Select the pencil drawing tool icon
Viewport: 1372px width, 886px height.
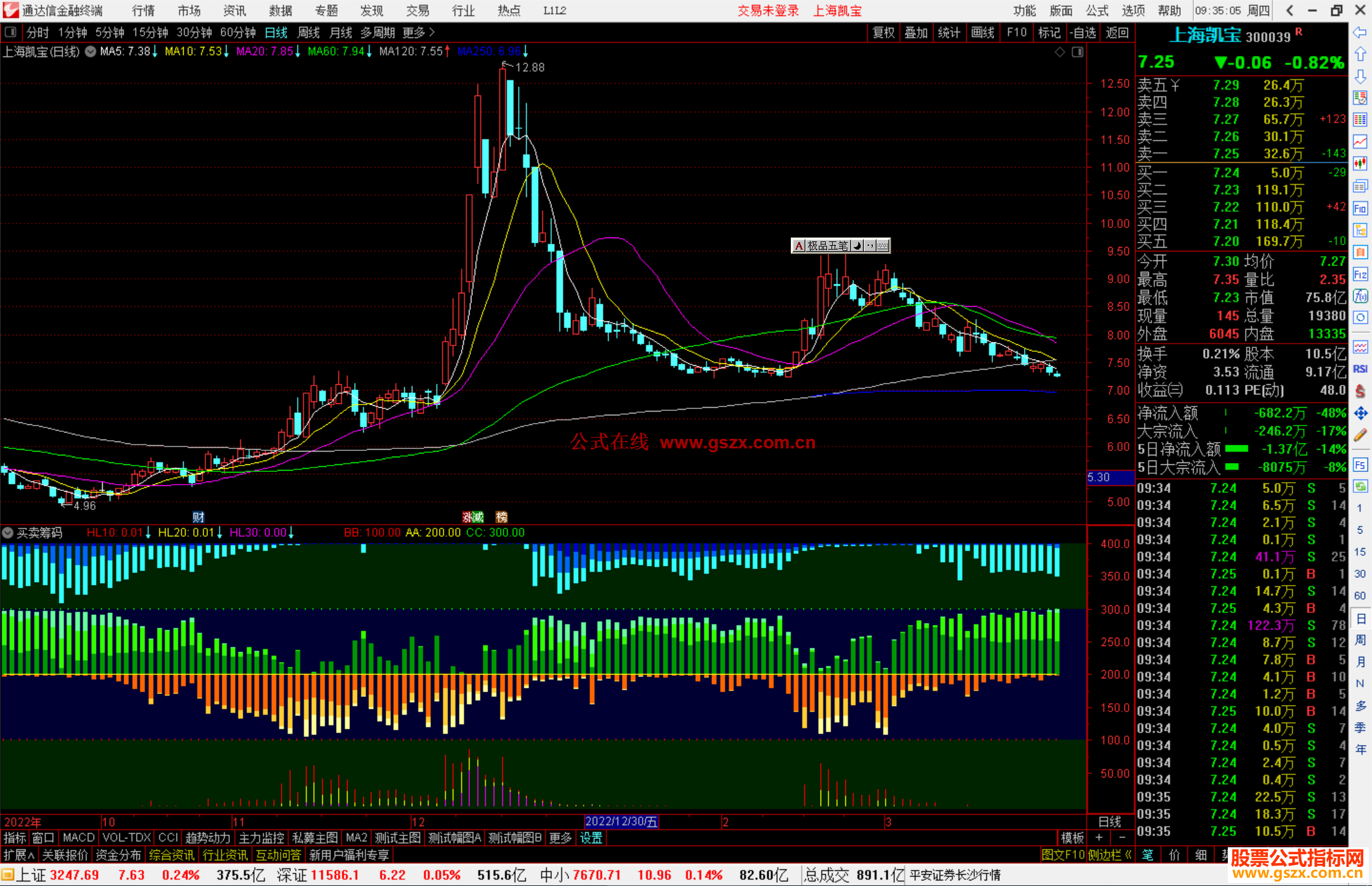point(1360,436)
